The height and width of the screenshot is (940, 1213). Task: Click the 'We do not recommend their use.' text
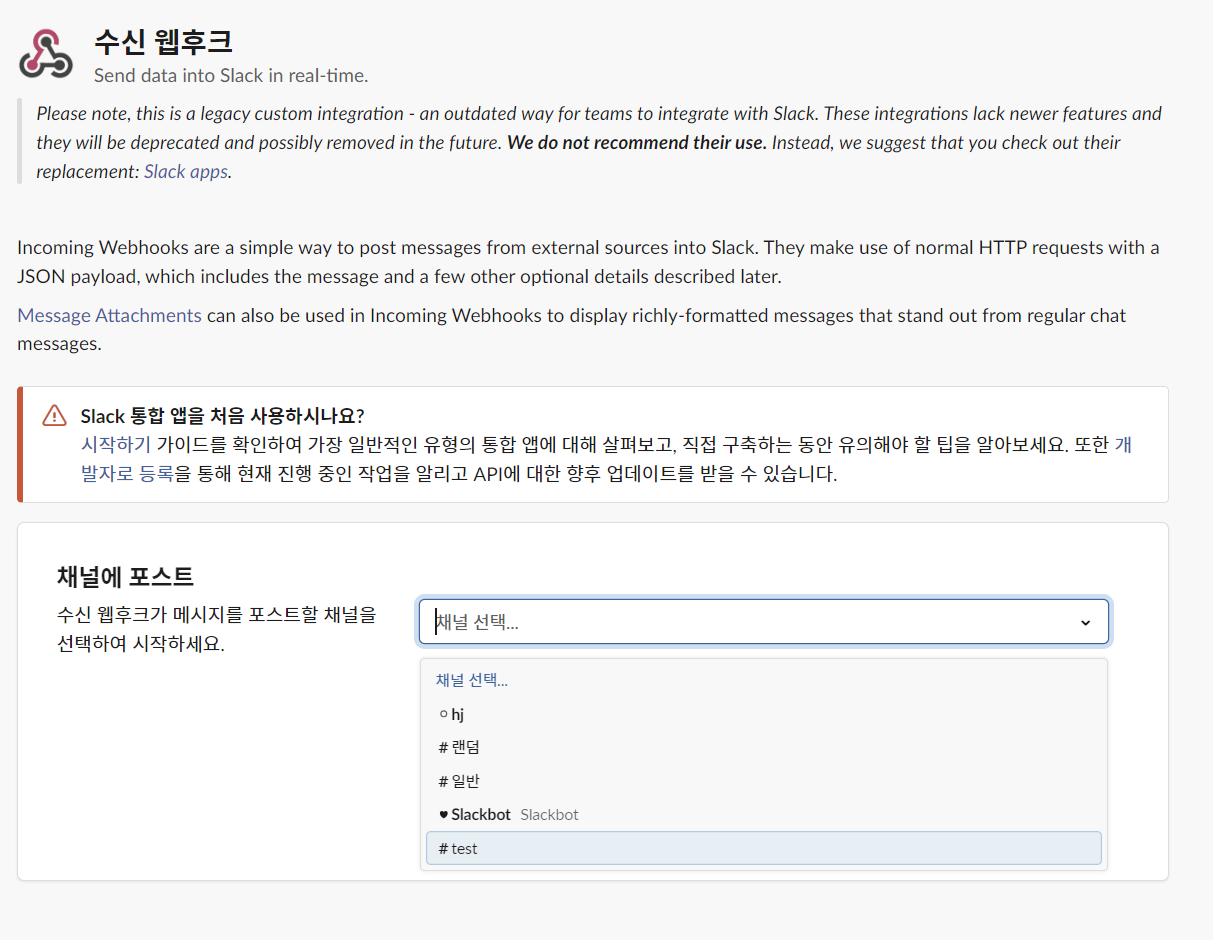coord(637,142)
